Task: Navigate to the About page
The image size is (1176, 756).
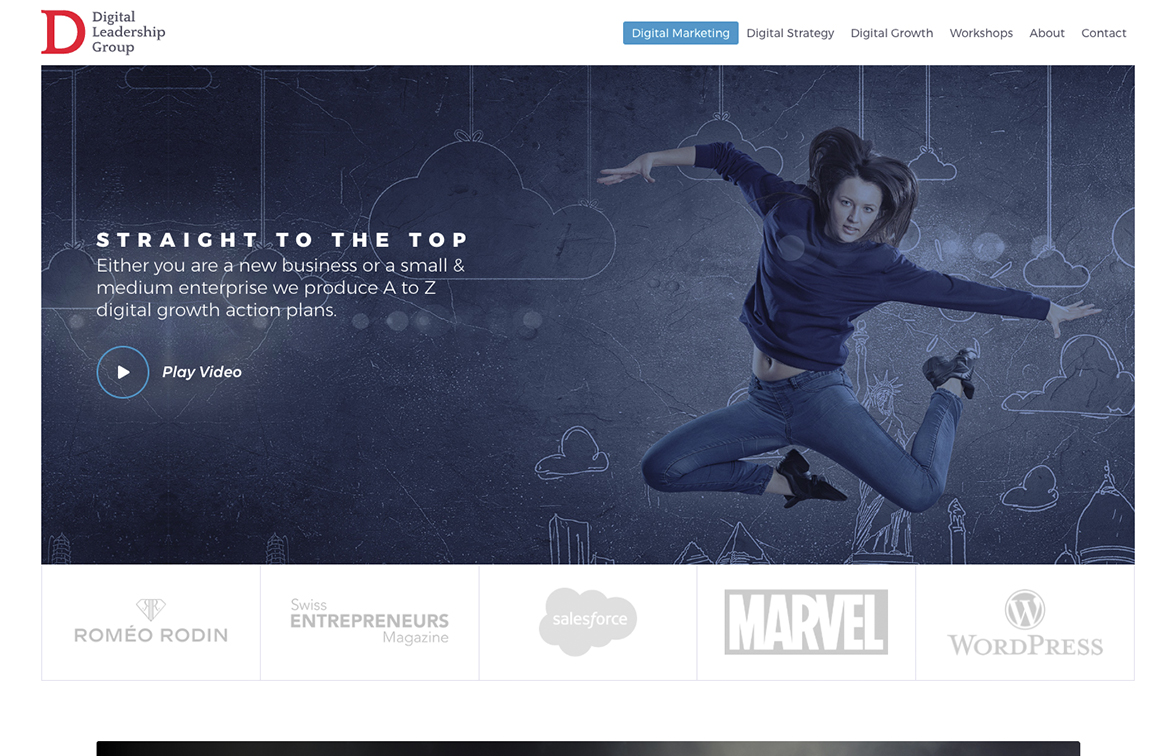Action: click(1046, 33)
